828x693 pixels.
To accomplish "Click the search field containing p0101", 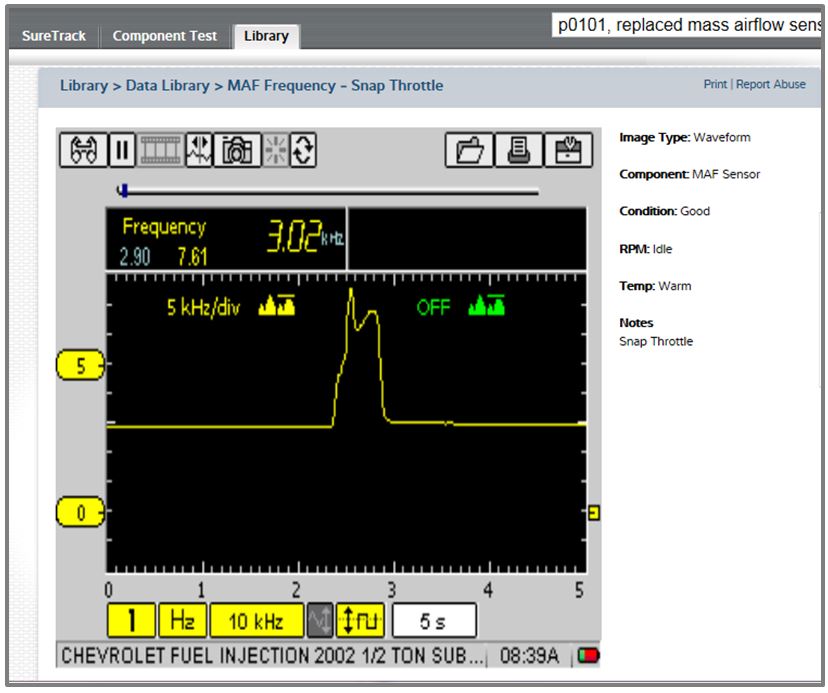I will tap(688, 25).
